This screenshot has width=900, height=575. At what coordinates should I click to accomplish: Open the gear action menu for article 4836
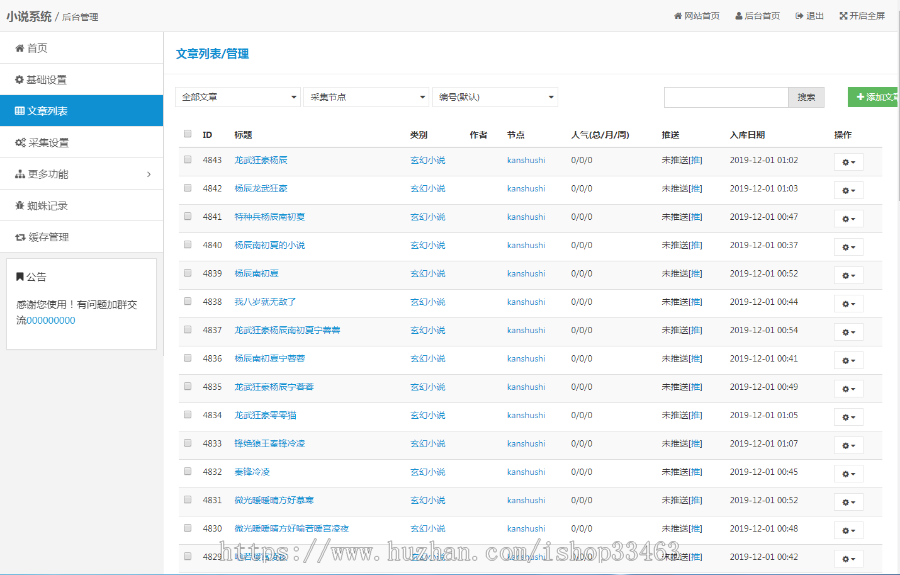(848, 360)
